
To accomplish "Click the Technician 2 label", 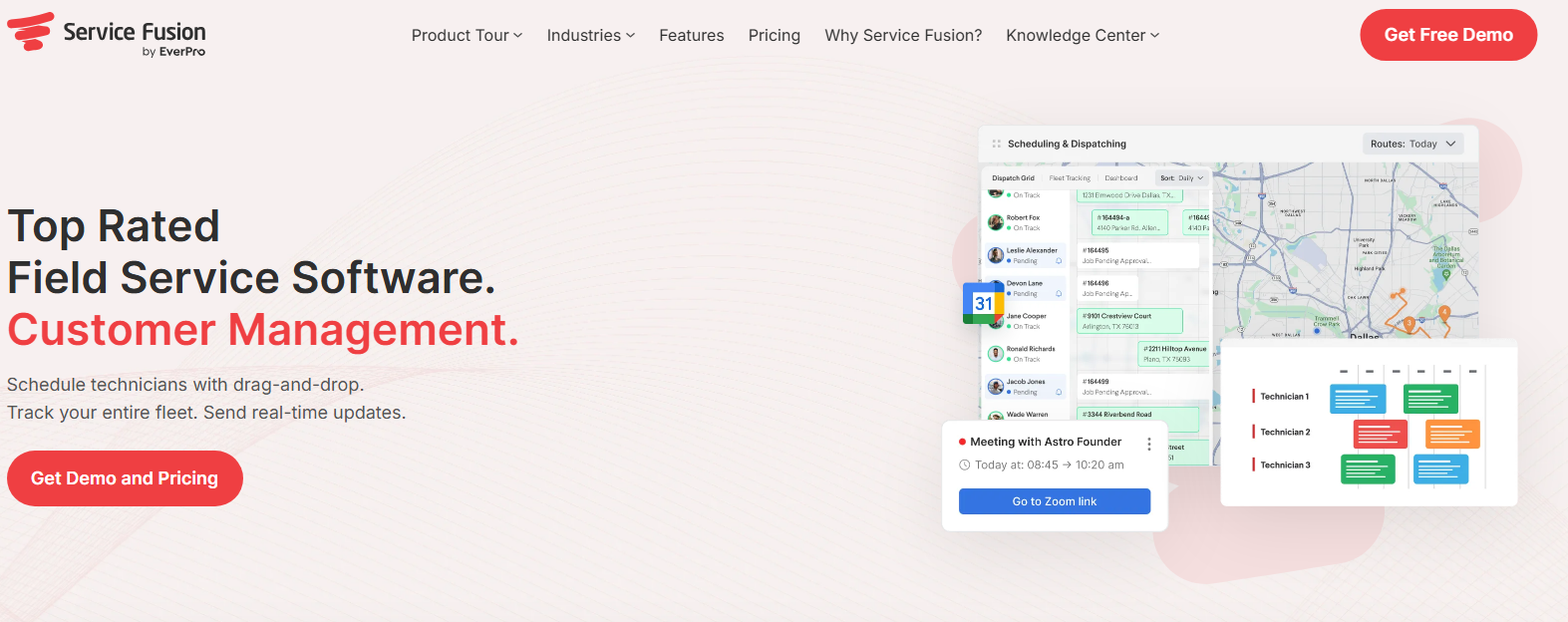I will pos(1285,432).
